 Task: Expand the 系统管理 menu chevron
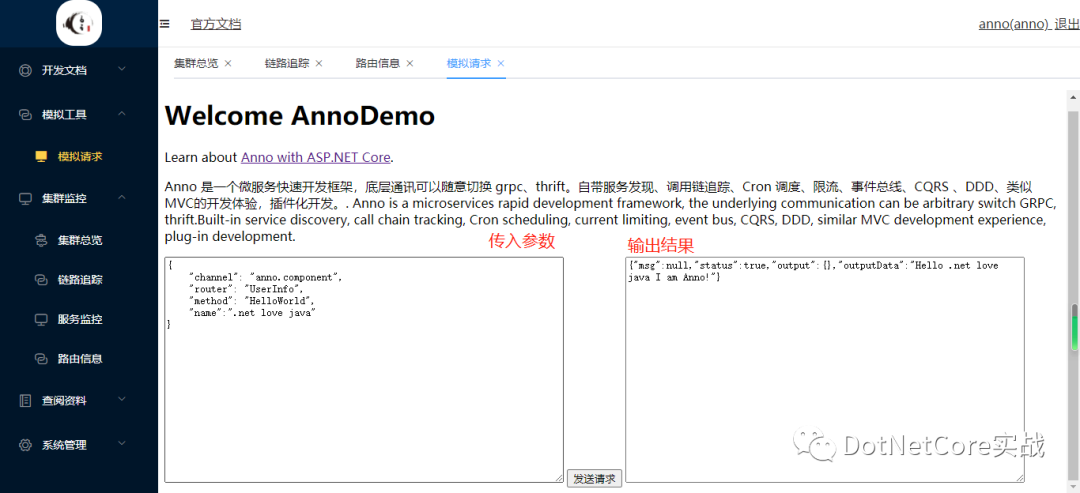122,444
